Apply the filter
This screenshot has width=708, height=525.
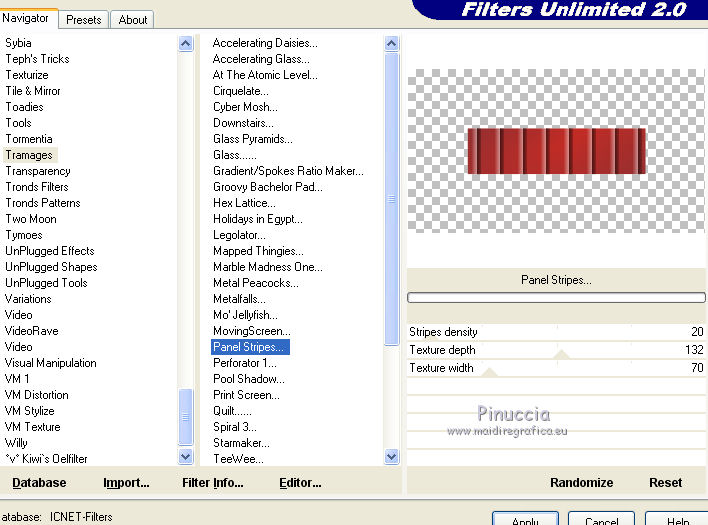tap(525, 519)
